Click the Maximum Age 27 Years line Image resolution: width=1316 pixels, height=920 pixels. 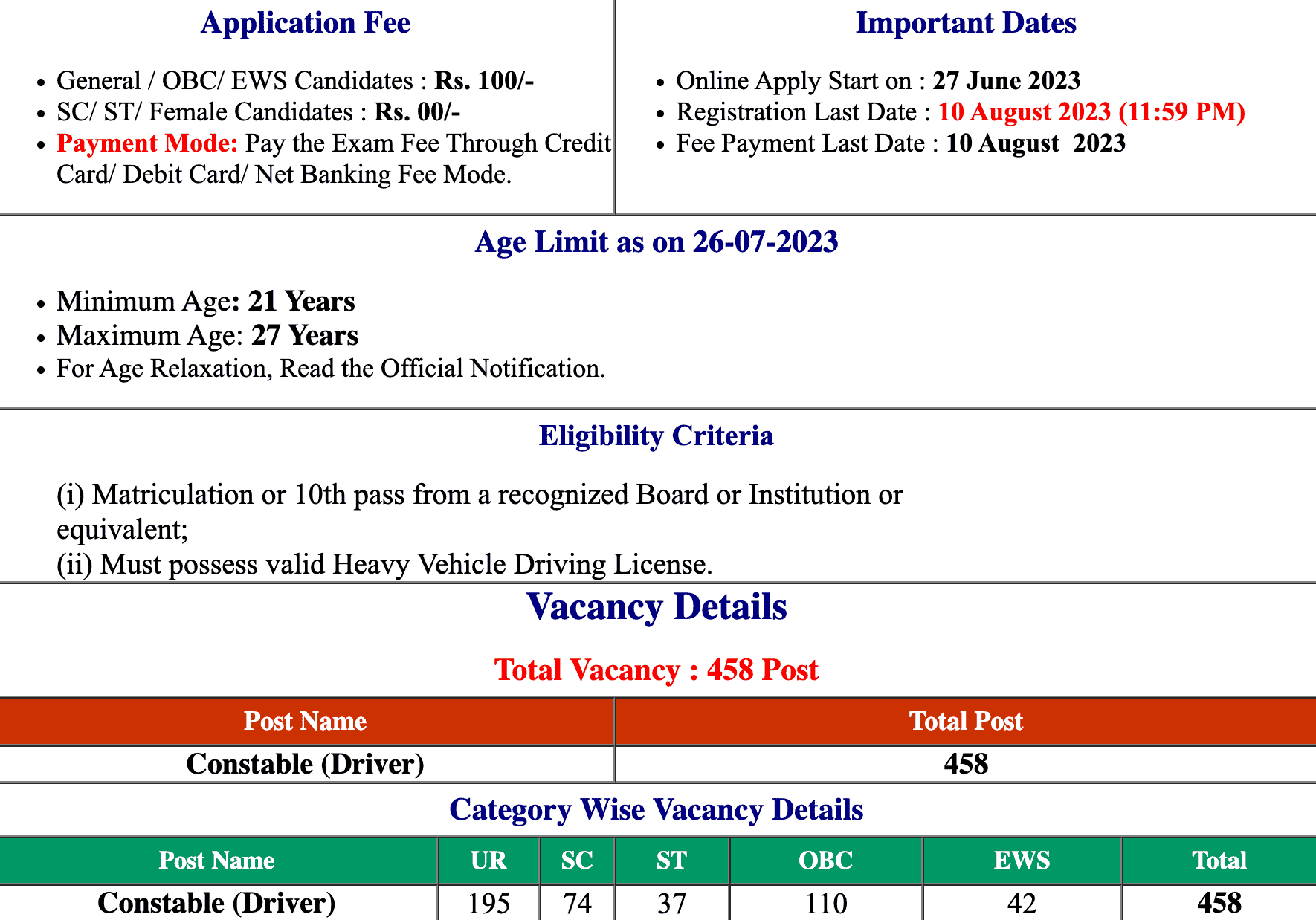207,335
